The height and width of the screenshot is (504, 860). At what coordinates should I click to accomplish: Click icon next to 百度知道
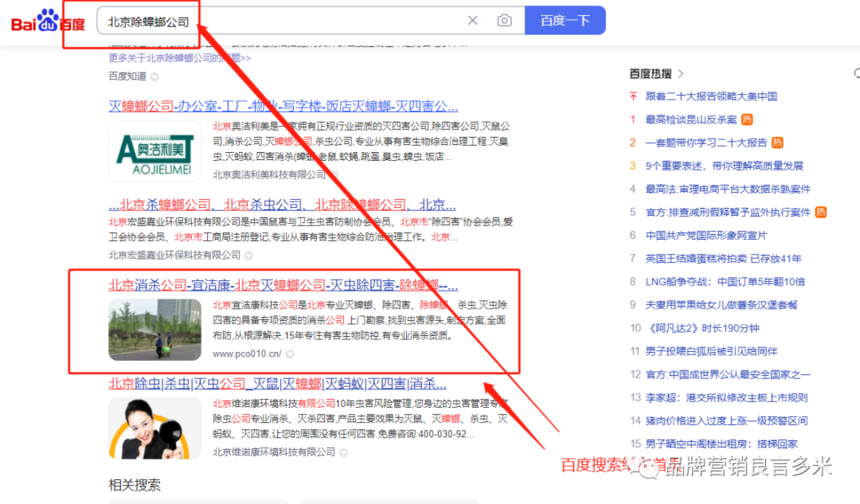pyautogui.click(x=155, y=77)
